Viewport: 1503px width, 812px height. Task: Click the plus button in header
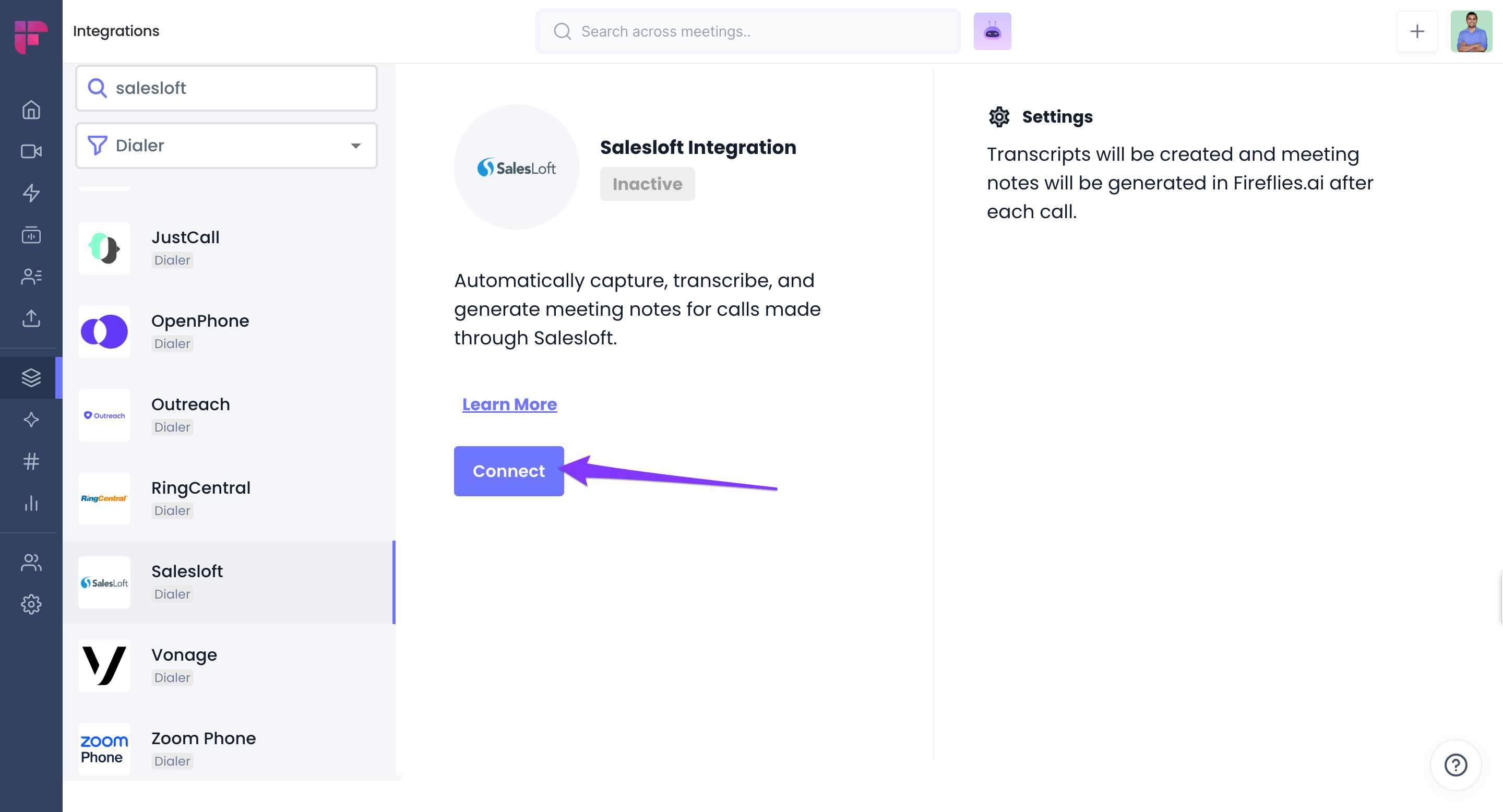pyautogui.click(x=1417, y=31)
